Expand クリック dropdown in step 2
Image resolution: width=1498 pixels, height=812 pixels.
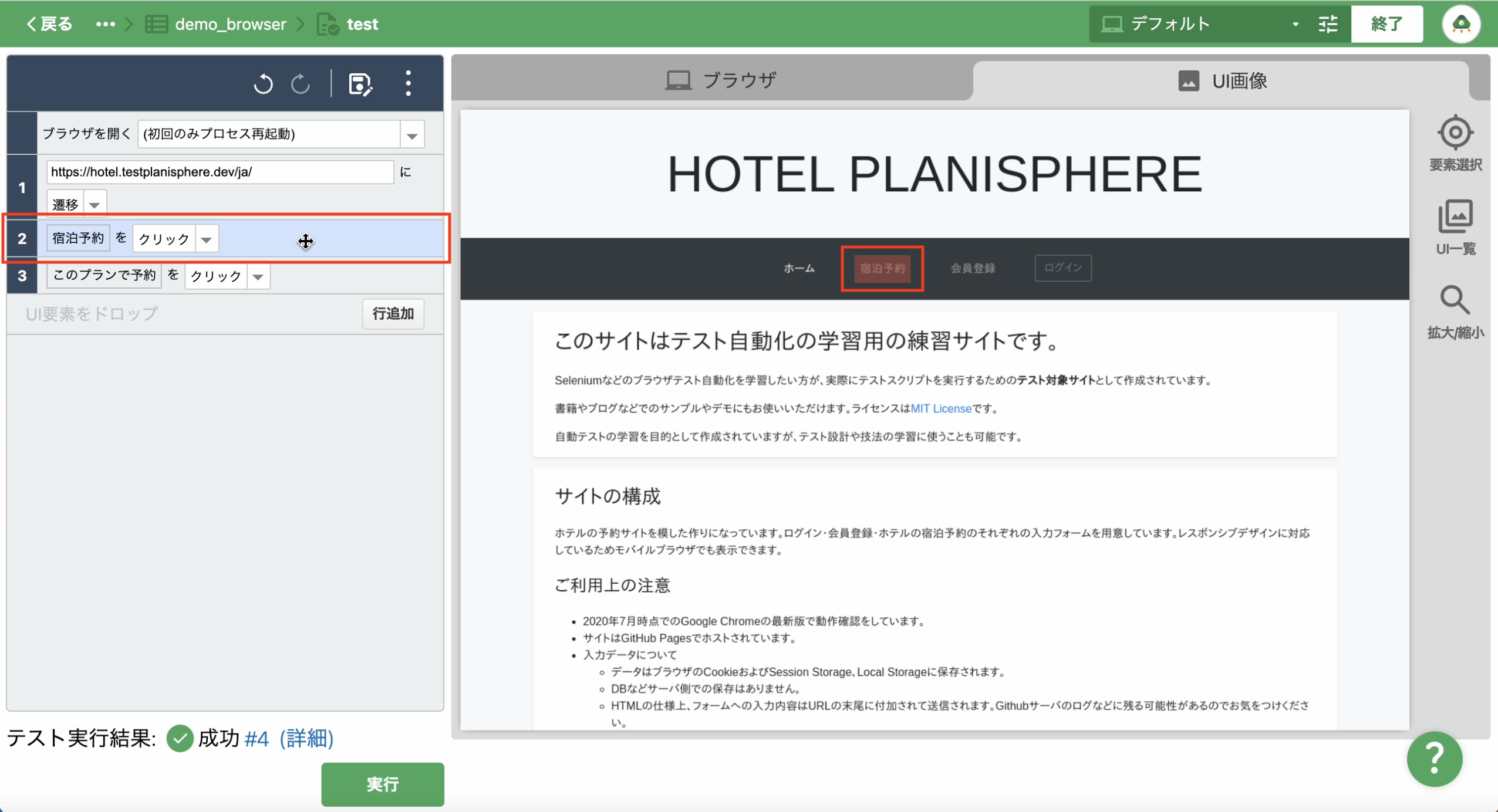tap(206, 239)
